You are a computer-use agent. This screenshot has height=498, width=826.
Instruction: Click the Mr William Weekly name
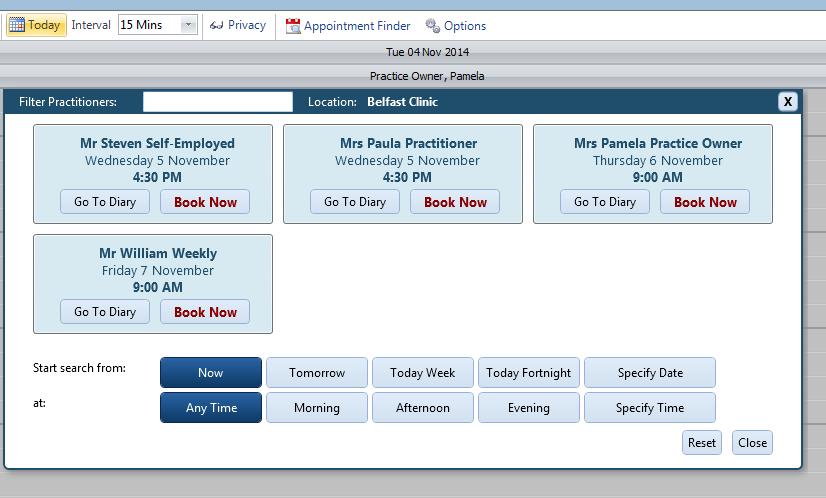pos(158,253)
